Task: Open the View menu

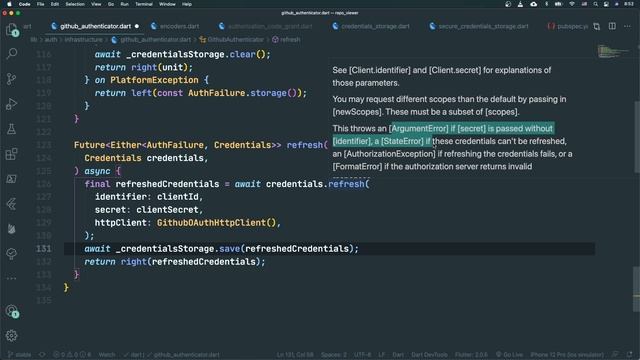Action: pyautogui.click(x=96, y=4)
